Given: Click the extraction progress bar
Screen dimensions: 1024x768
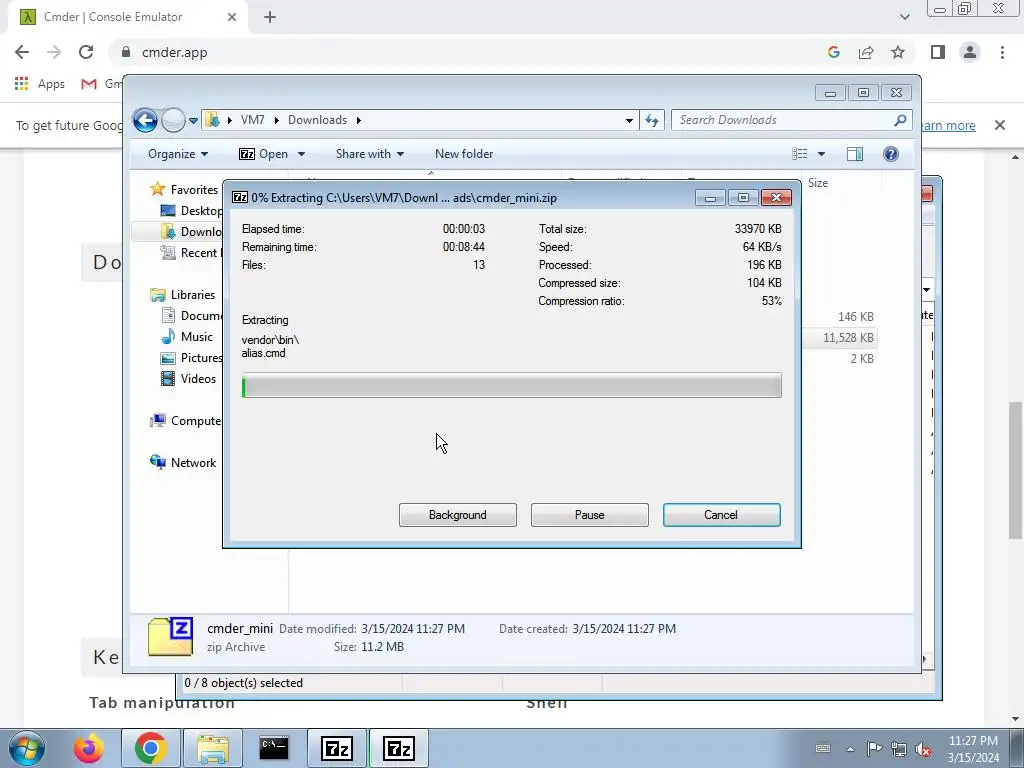Looking at the screenshot, I should 511,385.
